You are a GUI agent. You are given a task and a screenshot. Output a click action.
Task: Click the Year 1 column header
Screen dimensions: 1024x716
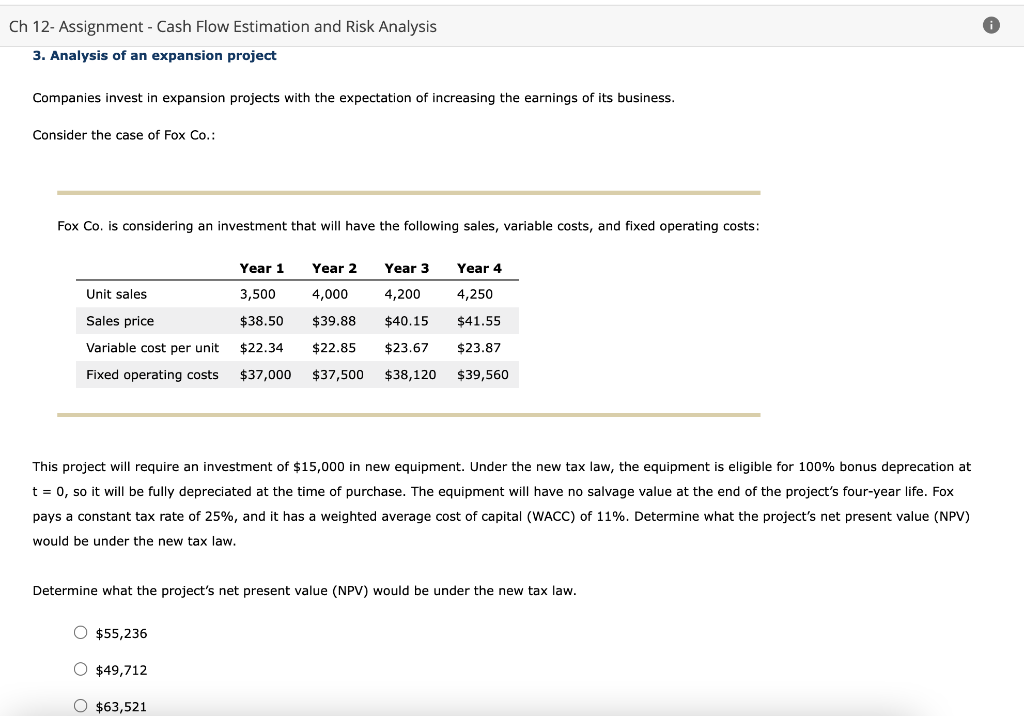262,268
